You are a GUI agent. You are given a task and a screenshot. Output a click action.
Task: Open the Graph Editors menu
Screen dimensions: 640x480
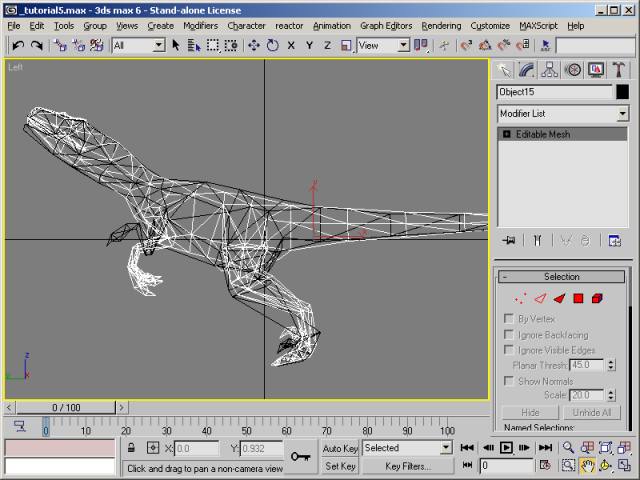coord(385,25)
